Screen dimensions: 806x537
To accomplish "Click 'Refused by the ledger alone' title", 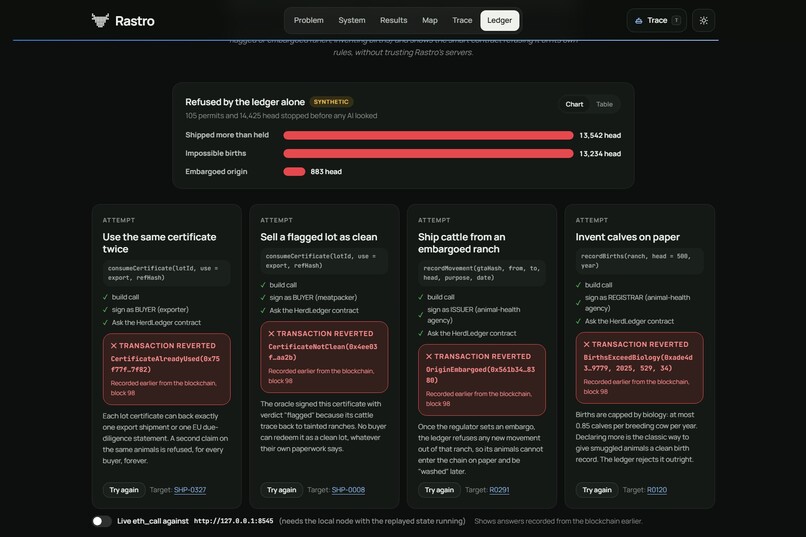I will coord(245,102).
